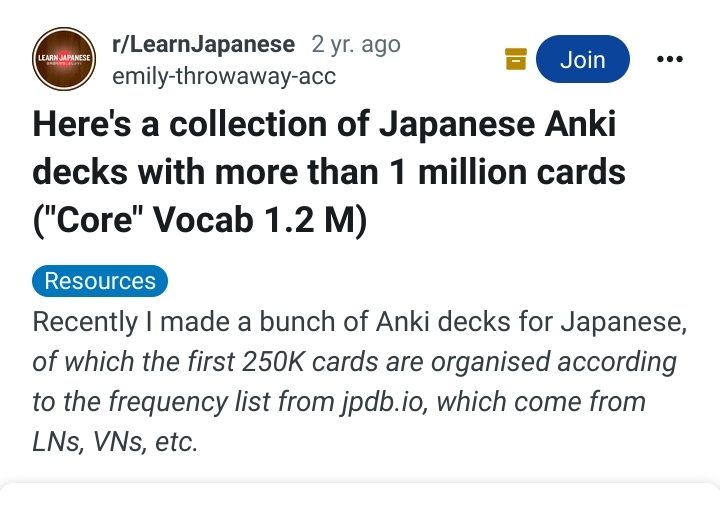720x508 pixels.
Task: Join the r/LearnJapanese community
Action: [583, 59]
